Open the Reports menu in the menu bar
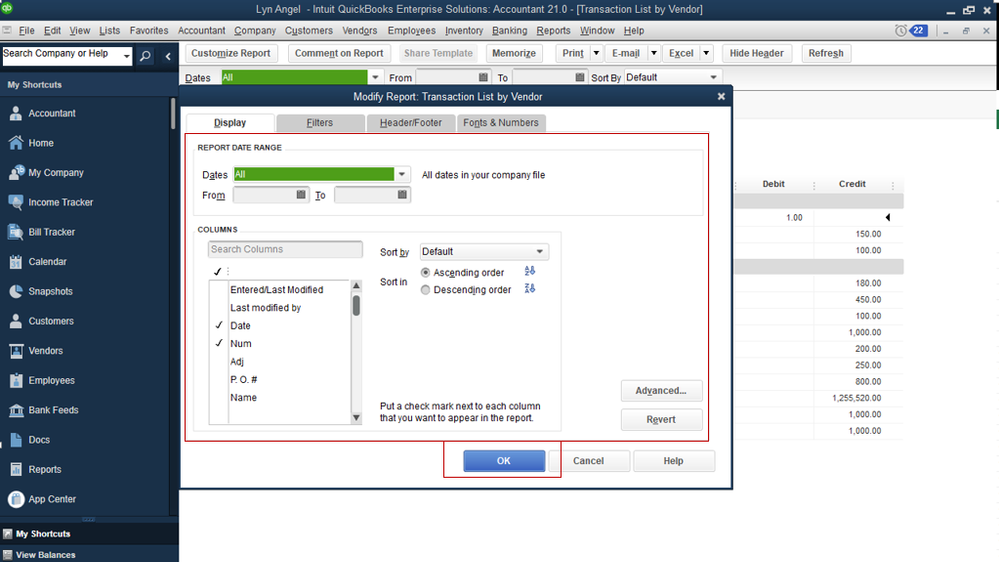The height and width of the screenshot is (562, 999). point(553,31)
